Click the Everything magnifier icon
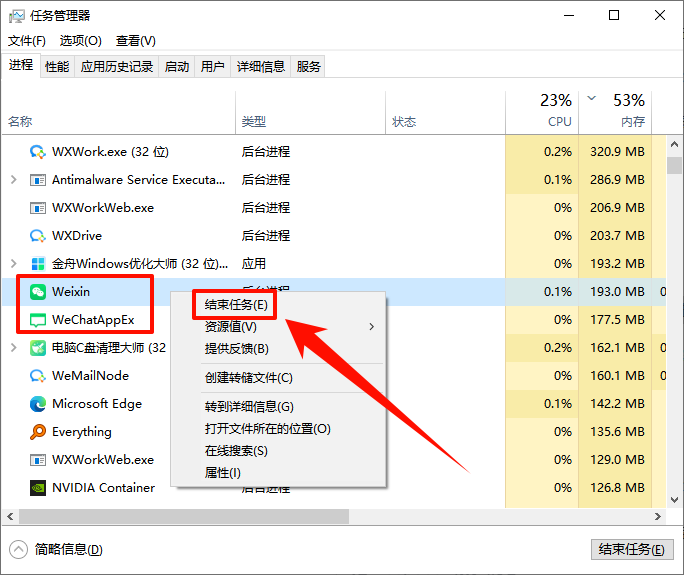The image size is (684, 575). click(x=38, y=432)
